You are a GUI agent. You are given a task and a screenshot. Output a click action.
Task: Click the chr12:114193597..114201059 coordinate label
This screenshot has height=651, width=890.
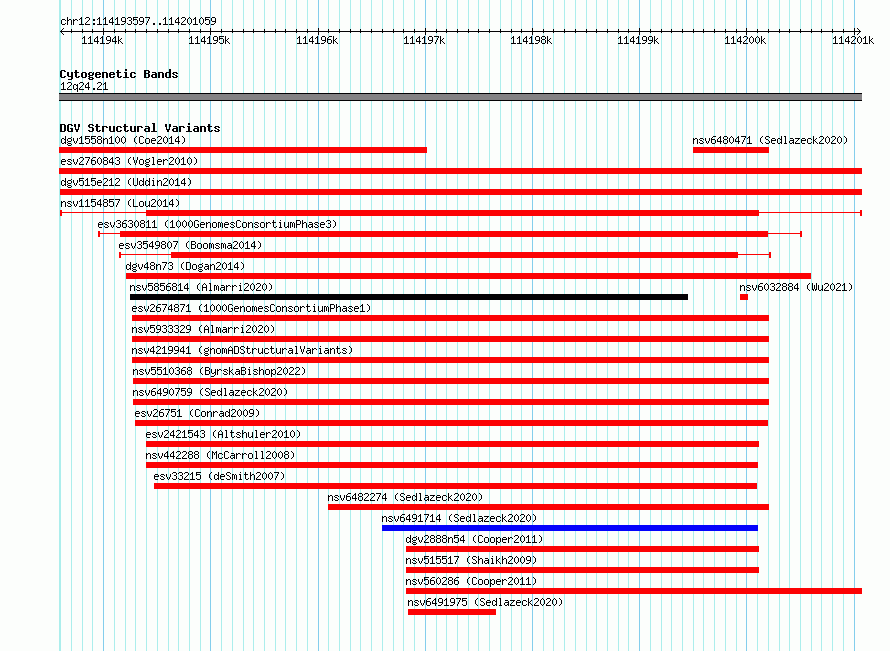tap(138, 21)
